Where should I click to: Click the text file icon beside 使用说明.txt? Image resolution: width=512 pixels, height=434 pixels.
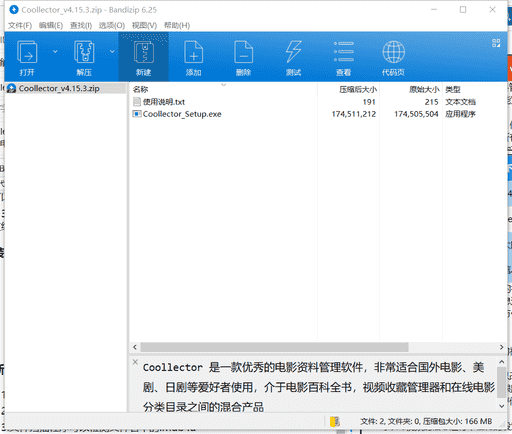(137, 102)
